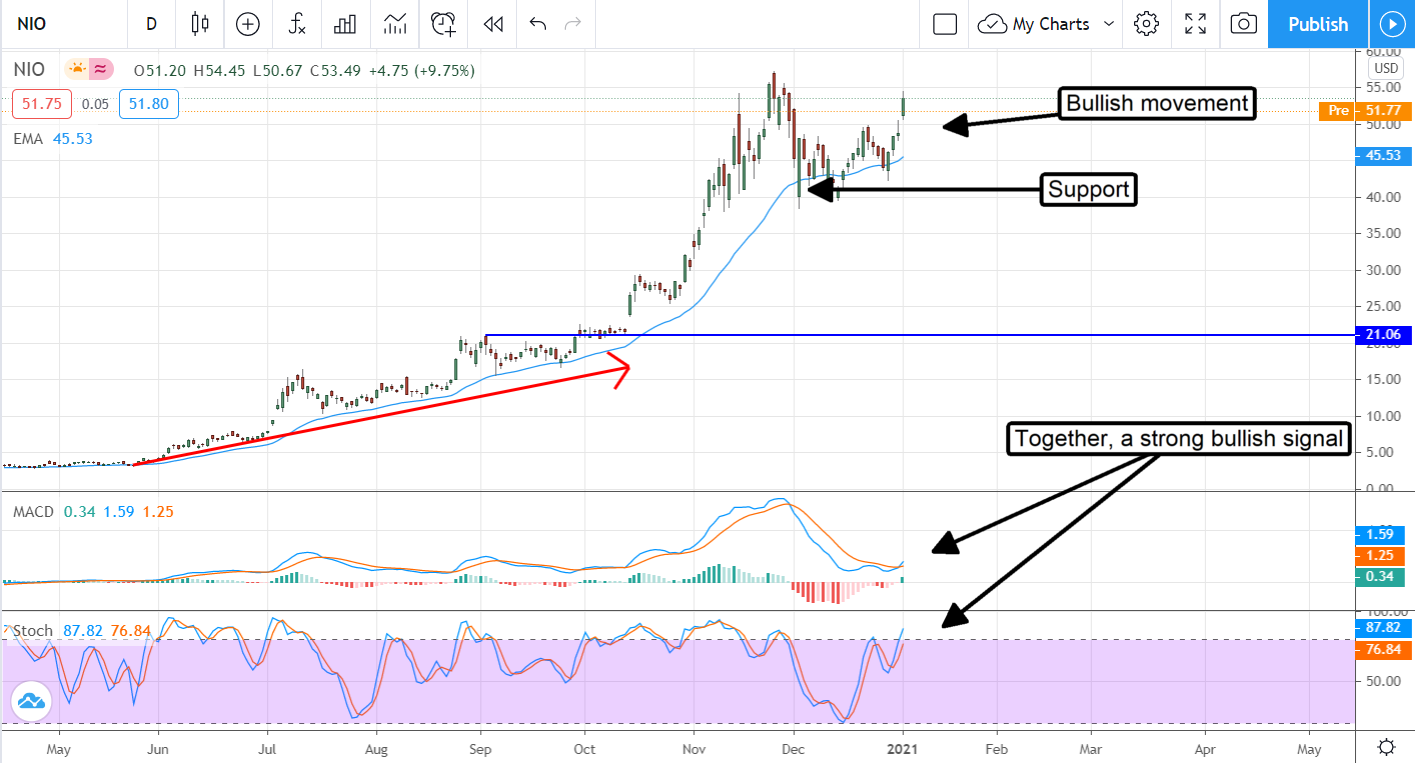Image resolution: width=1415 pixels, height=763 pixels.
Task: Start Bar Replay with the rewind icon
Action: [x=491, y=24]
